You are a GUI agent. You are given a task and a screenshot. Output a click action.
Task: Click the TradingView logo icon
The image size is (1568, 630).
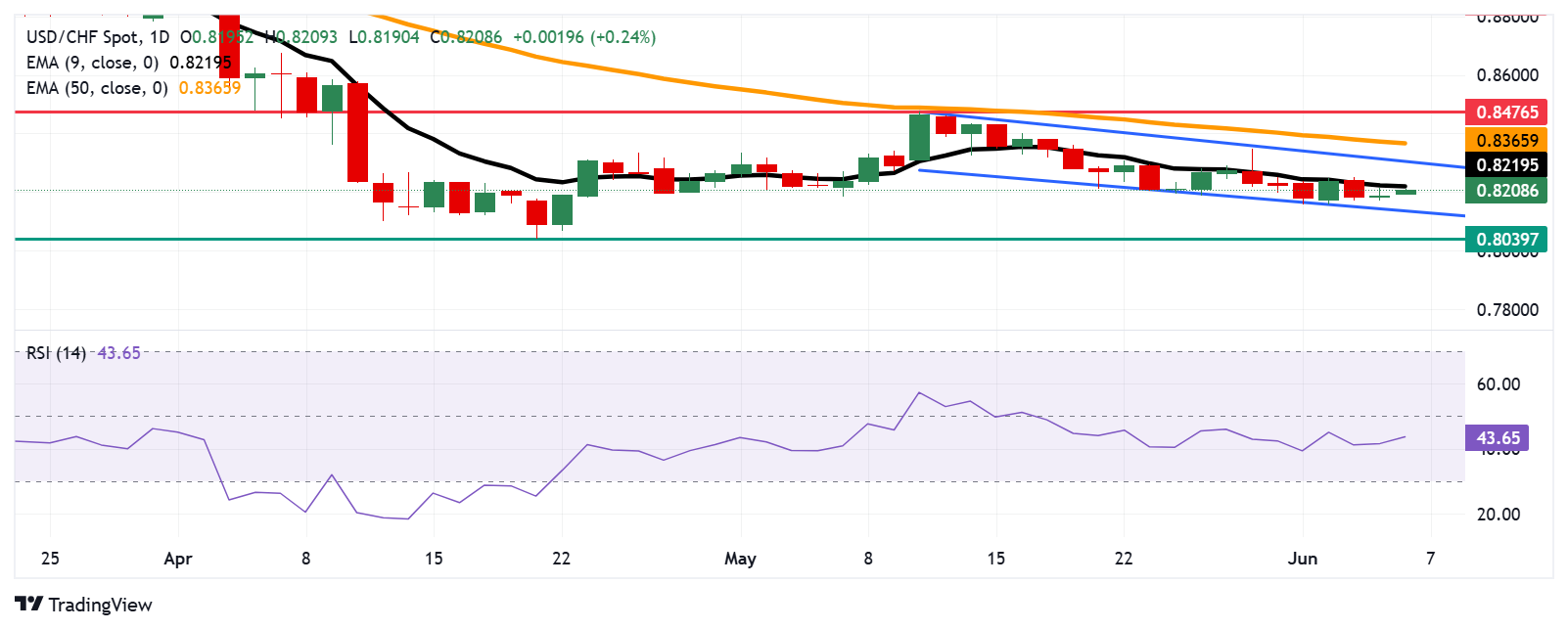pyautogui.click(x=29, y=604)
